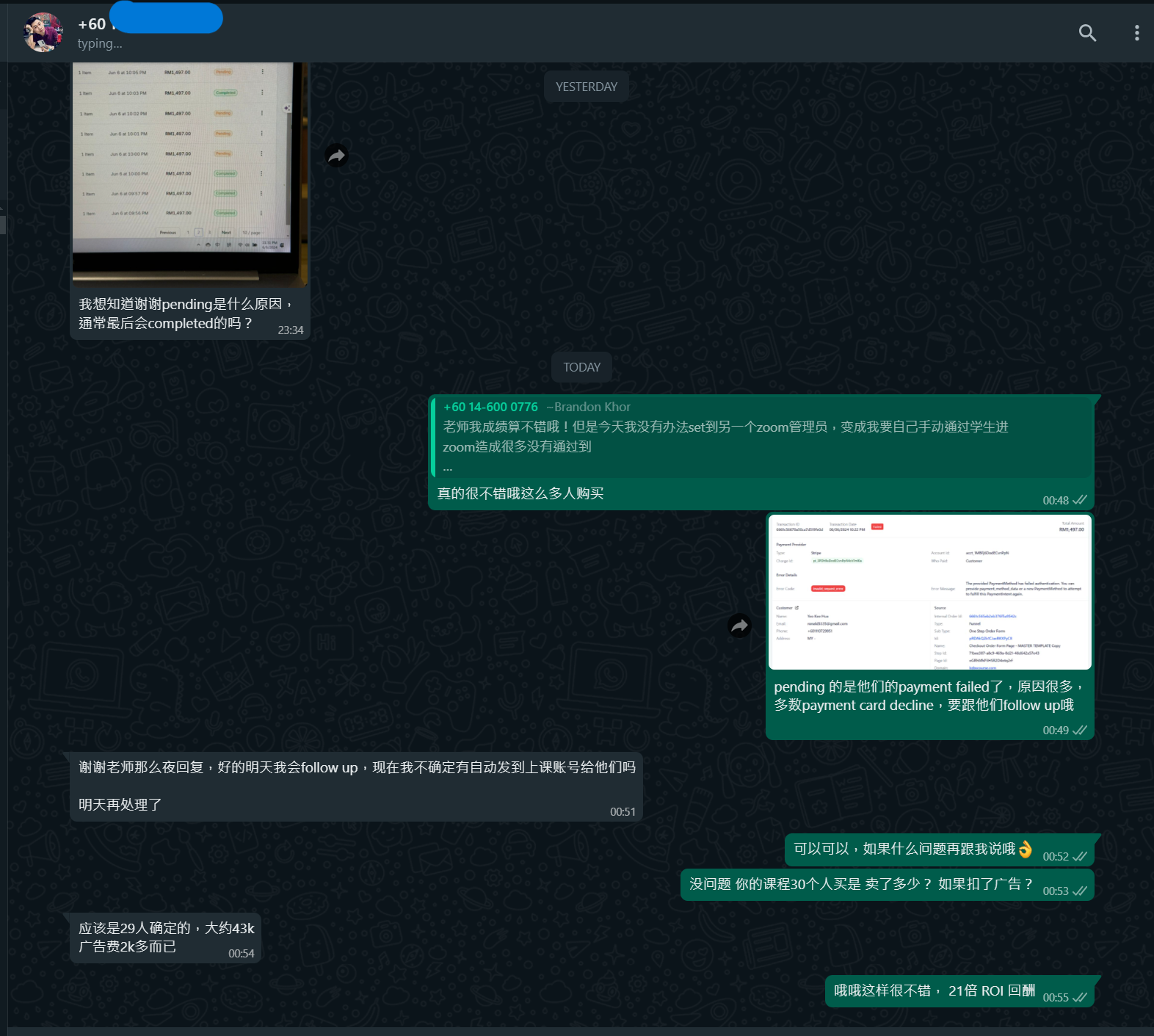
Task: Select the 应该是29人确定的 message bubble
Action: pos(166,937)
